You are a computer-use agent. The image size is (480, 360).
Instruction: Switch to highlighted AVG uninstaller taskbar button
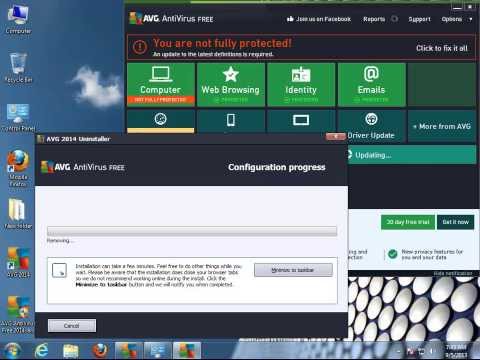point(187,351)
